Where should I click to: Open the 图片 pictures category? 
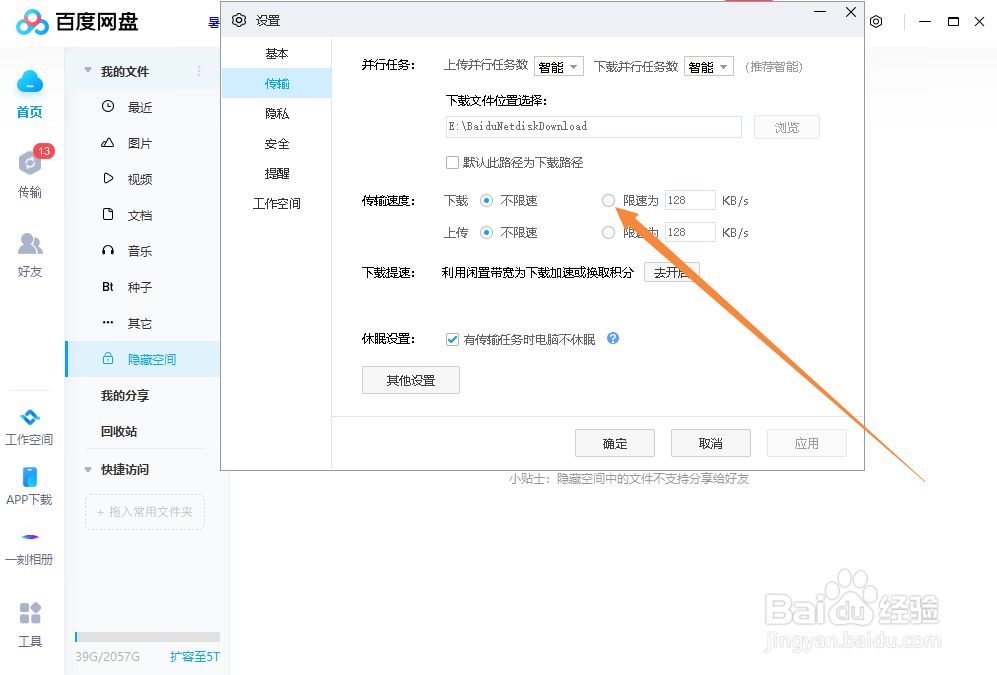coord(140,142)
